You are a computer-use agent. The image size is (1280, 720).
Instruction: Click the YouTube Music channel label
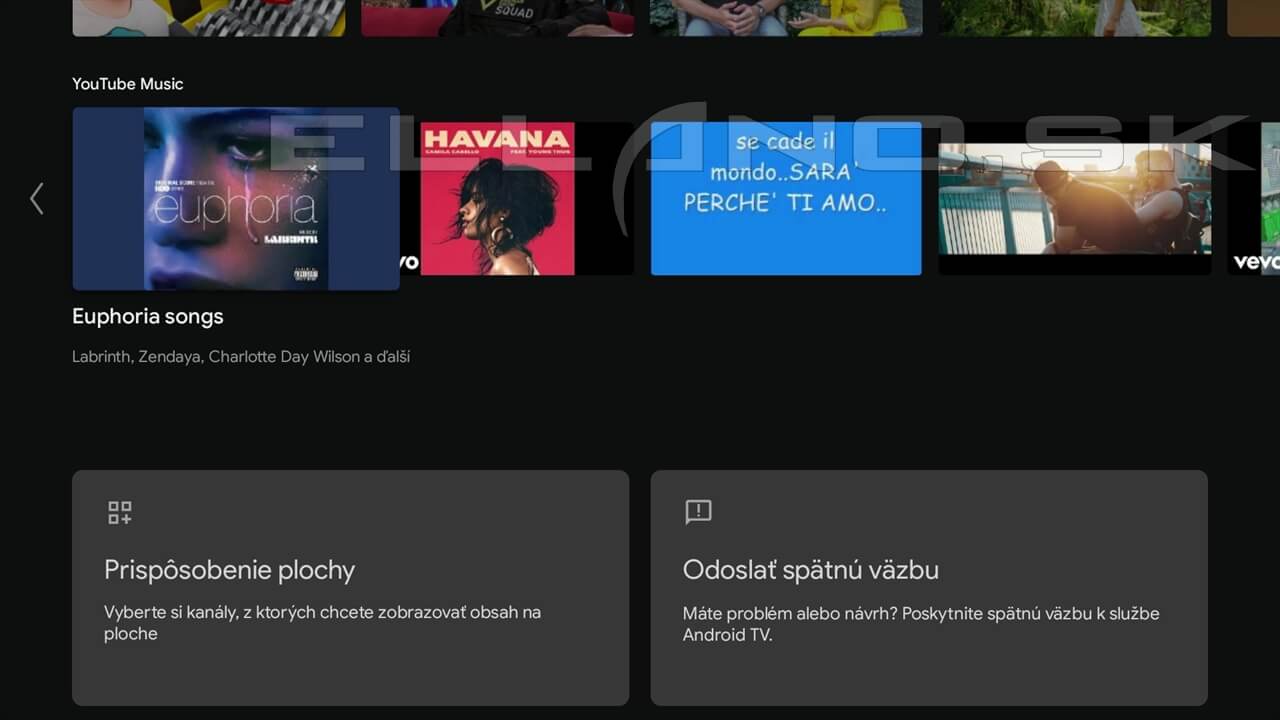pos(128,84)
